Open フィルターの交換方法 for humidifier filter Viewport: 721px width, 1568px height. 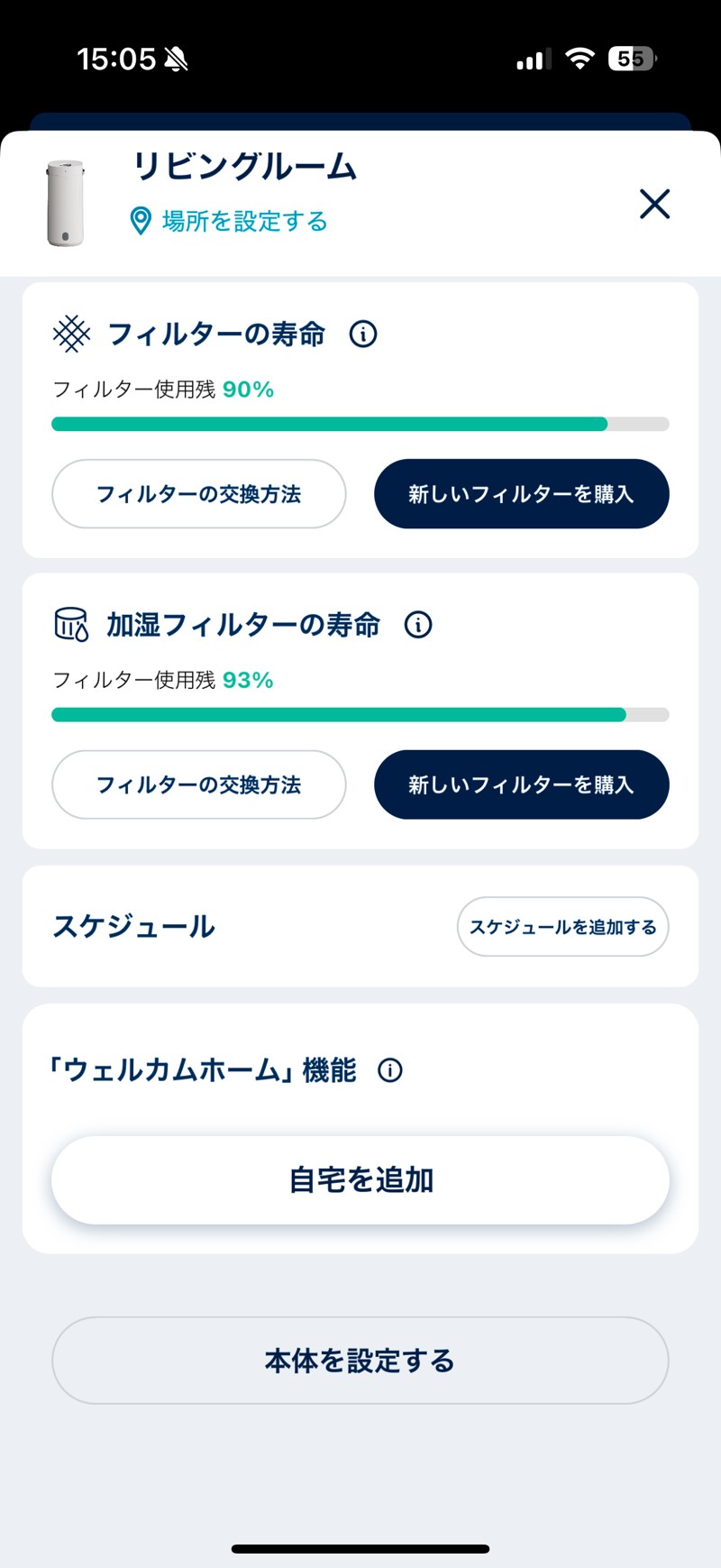pos(199,784)
